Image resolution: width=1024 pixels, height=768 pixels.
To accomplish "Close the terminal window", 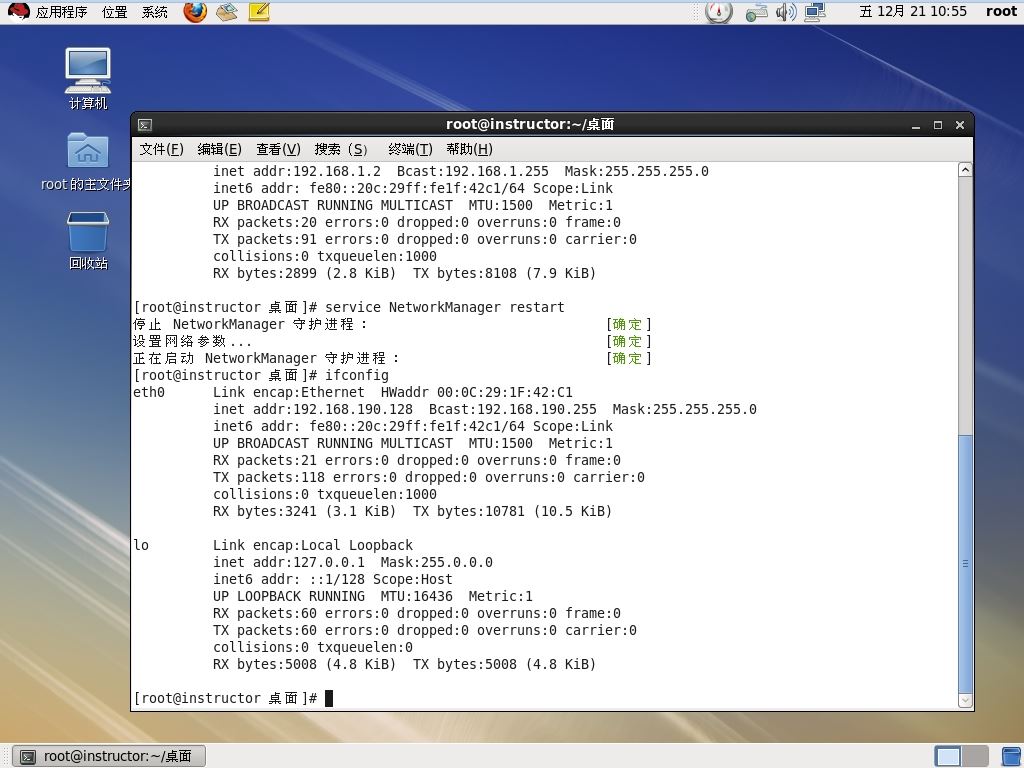I will tap(959, 125).
